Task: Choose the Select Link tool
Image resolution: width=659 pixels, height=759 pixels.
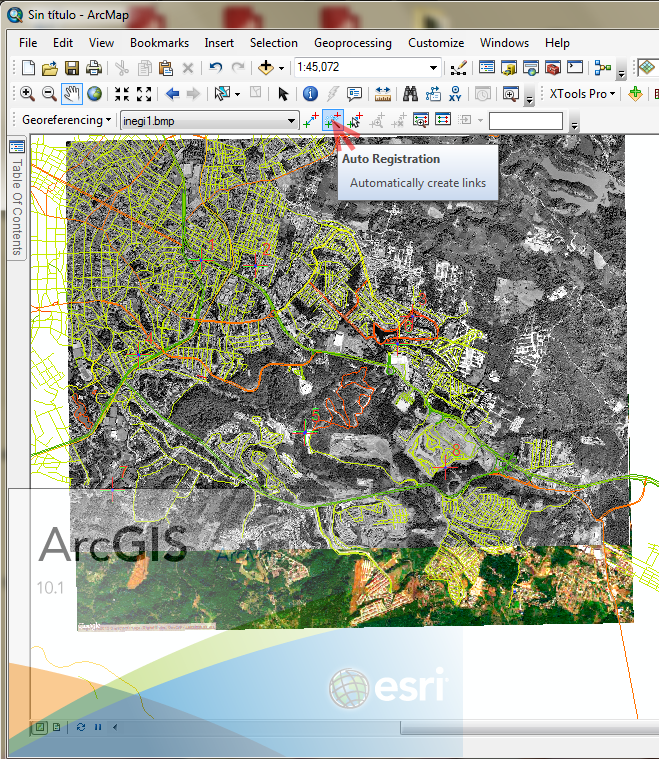Action: (x=355, y=120)
